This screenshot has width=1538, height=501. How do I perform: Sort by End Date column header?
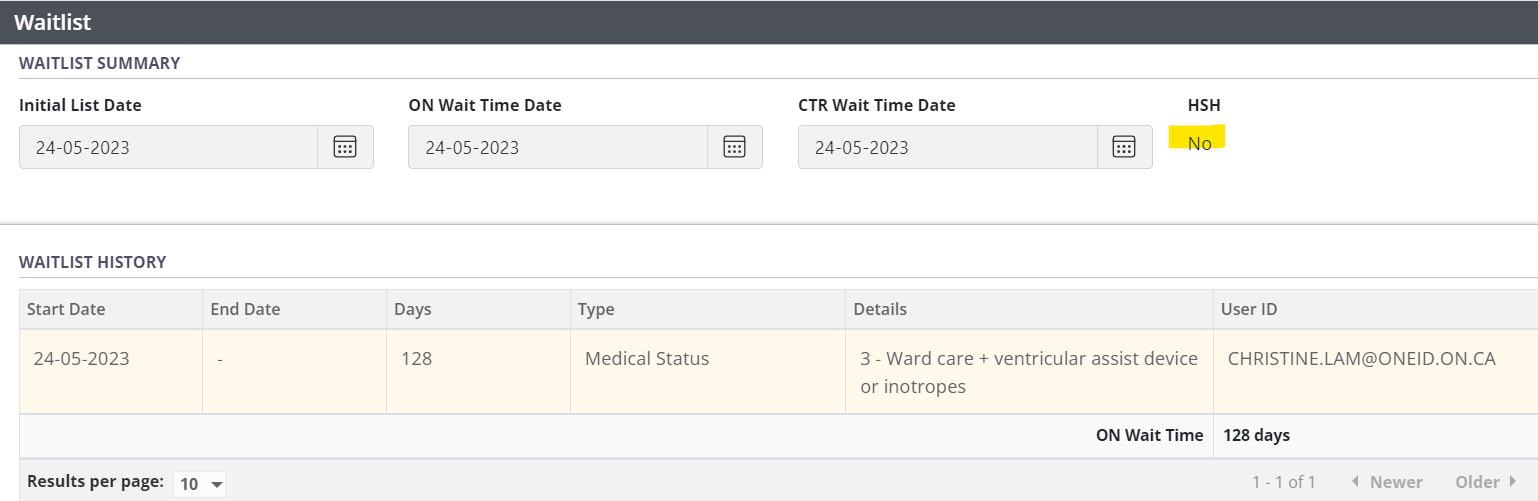(245, 309)
